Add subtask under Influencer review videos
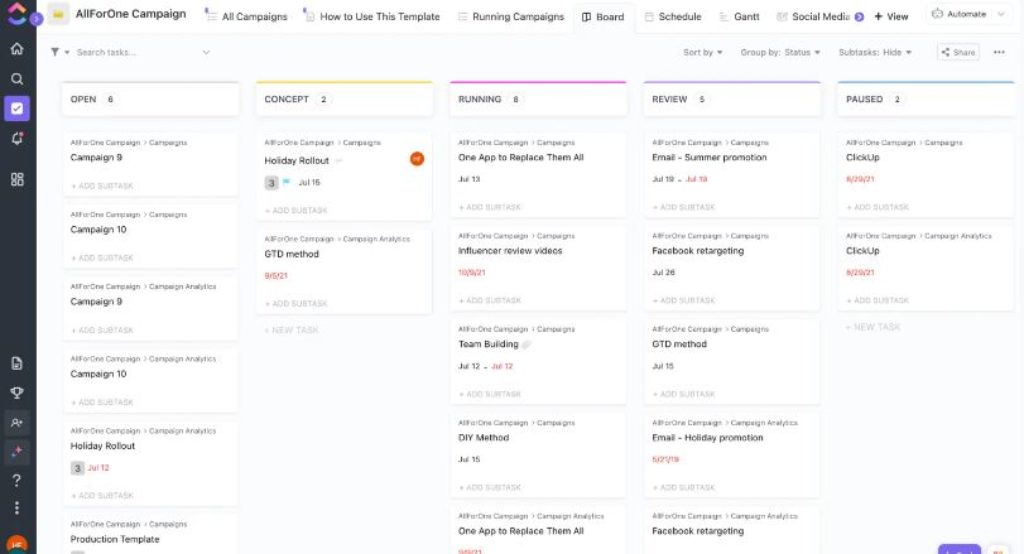 [x=490, y=301]
